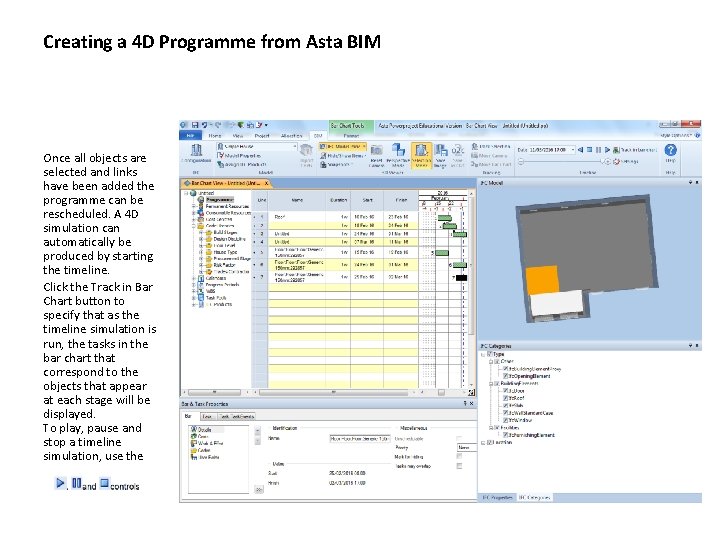Collapse the Code Libraries node in project tree

(194, 225)
